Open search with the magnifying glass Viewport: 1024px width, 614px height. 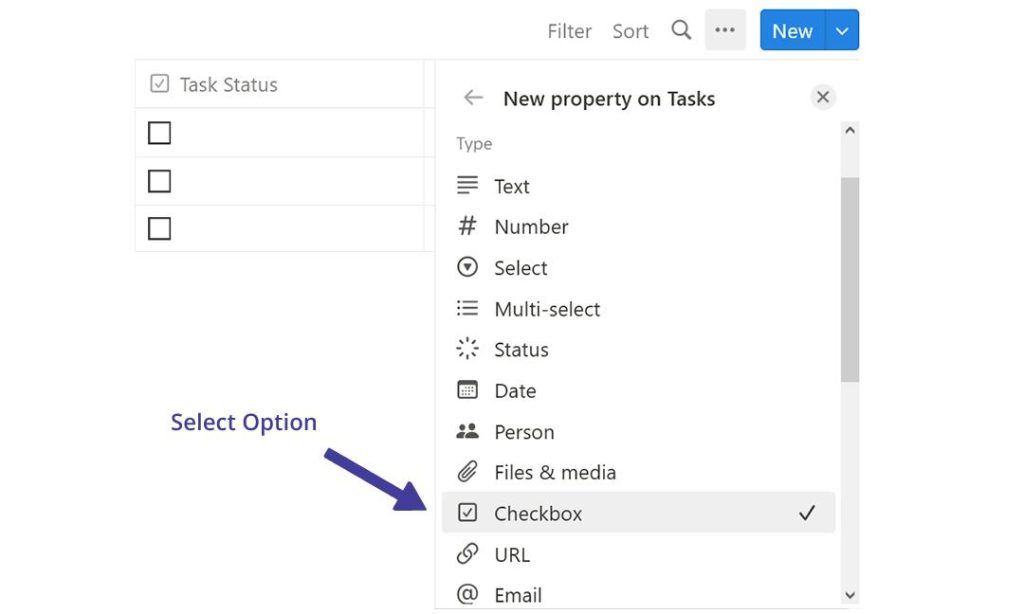[681, 30]
